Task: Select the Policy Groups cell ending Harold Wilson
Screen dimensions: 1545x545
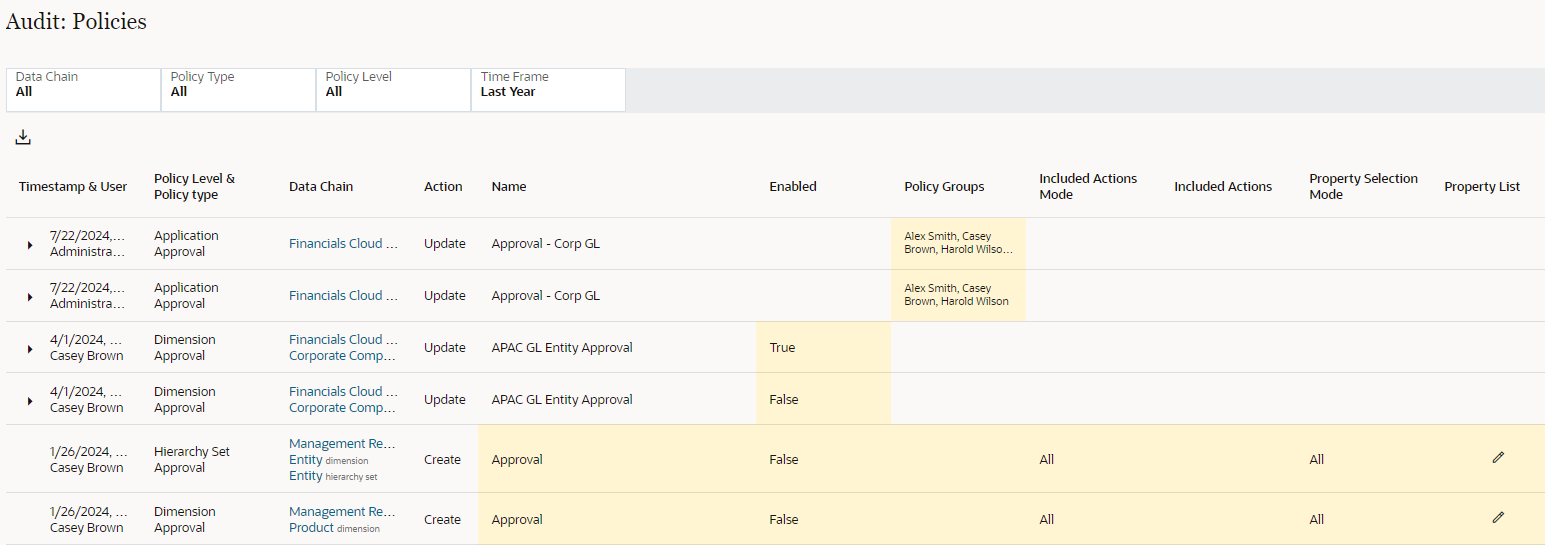Action: tap(958, 295)
